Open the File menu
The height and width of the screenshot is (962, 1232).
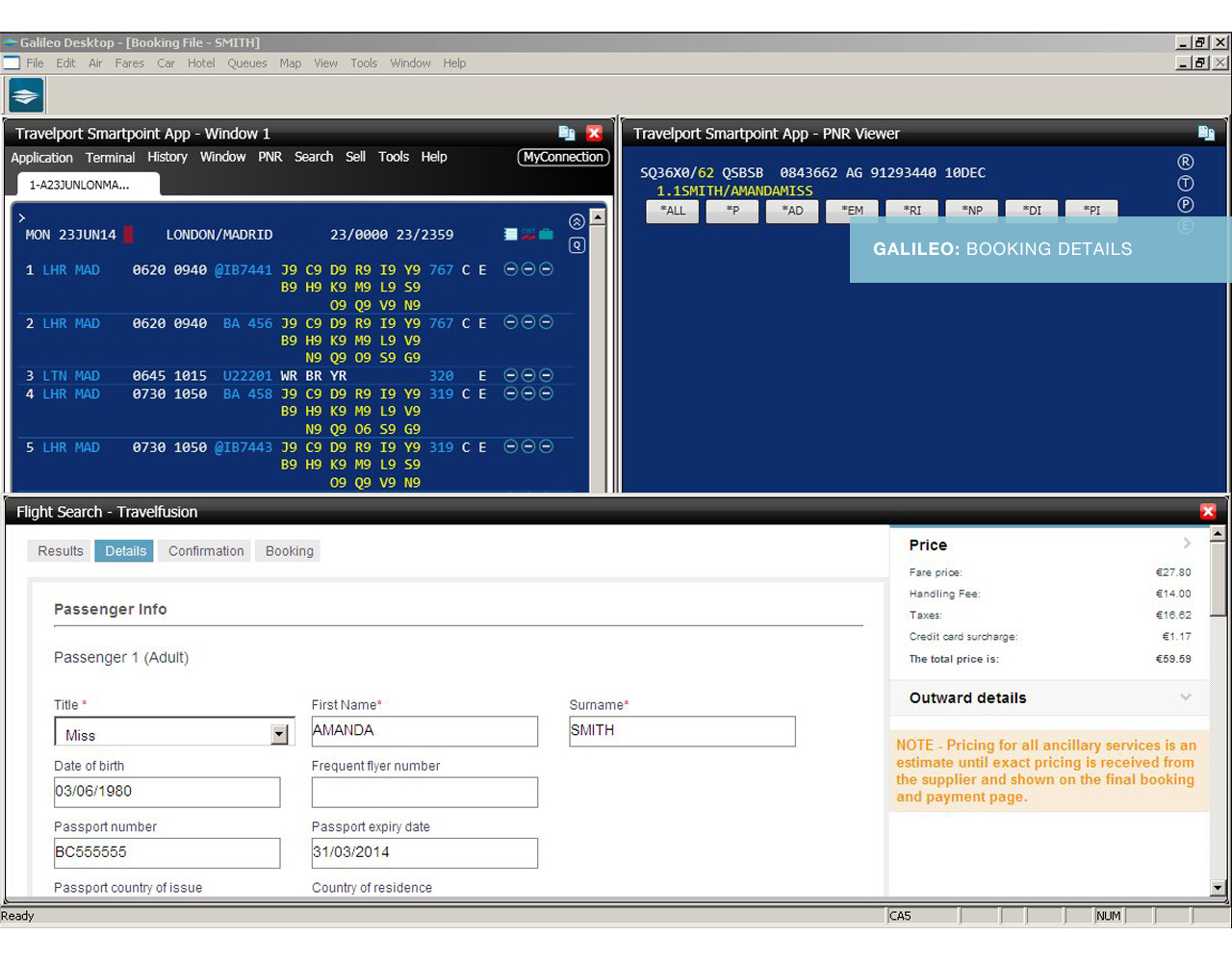click(x=35, y=63)
